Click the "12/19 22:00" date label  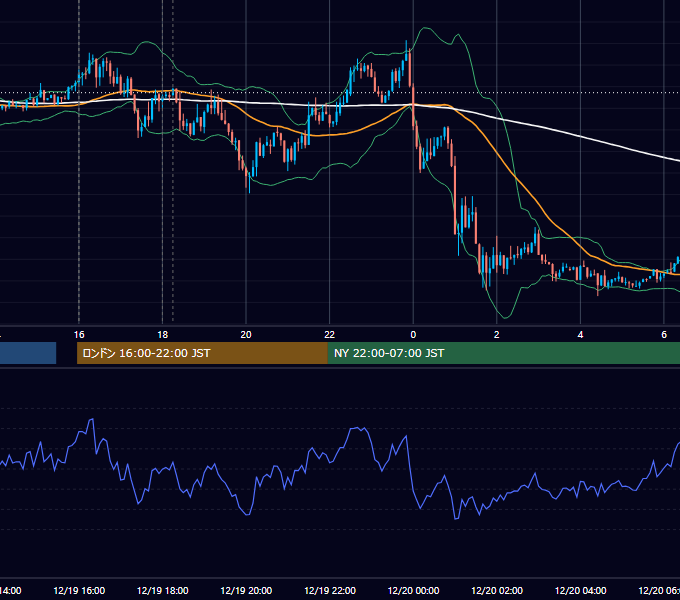tap(330, 590)
